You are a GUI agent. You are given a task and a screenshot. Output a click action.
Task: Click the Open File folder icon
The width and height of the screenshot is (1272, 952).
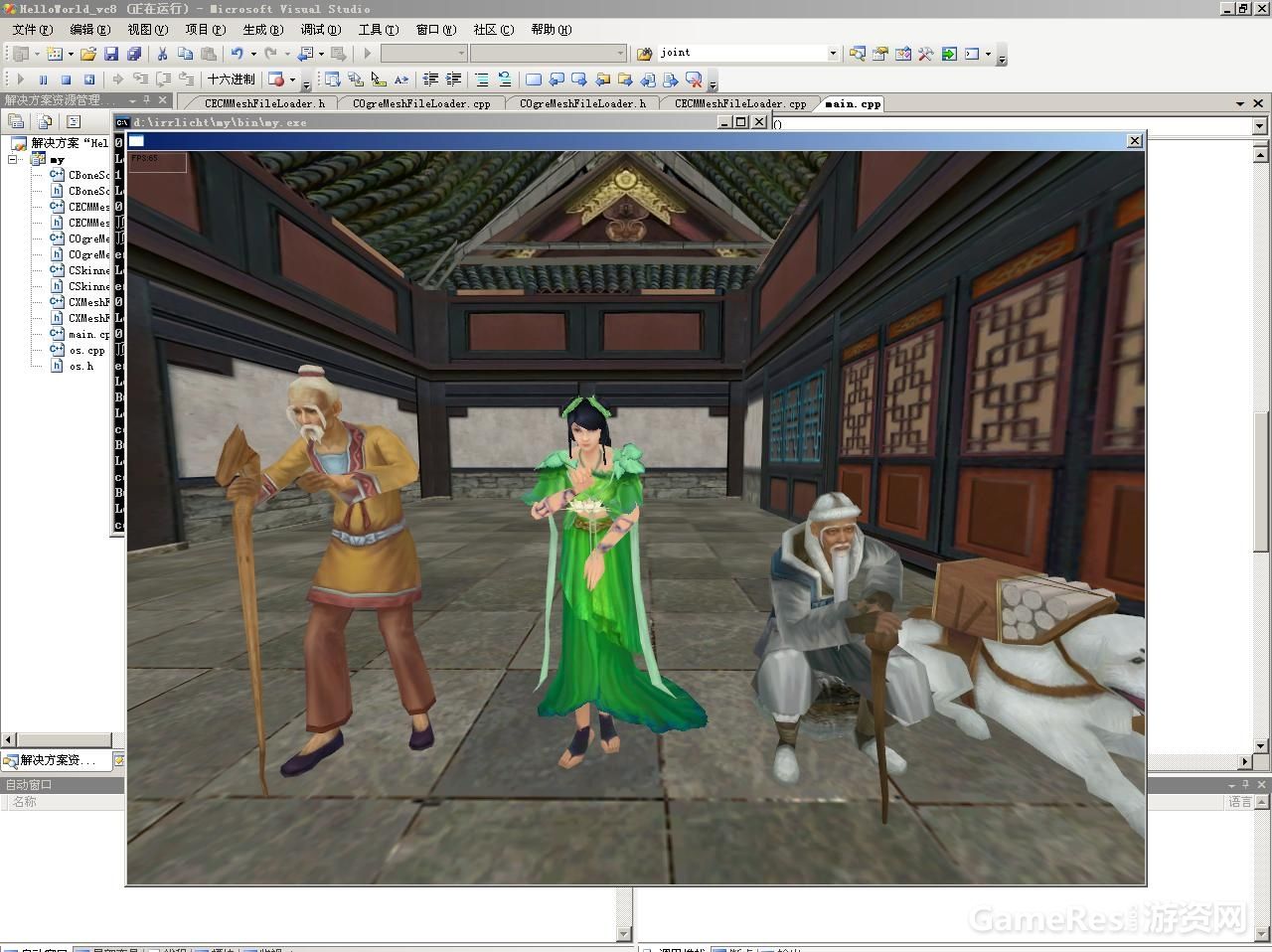click(88, 54)
